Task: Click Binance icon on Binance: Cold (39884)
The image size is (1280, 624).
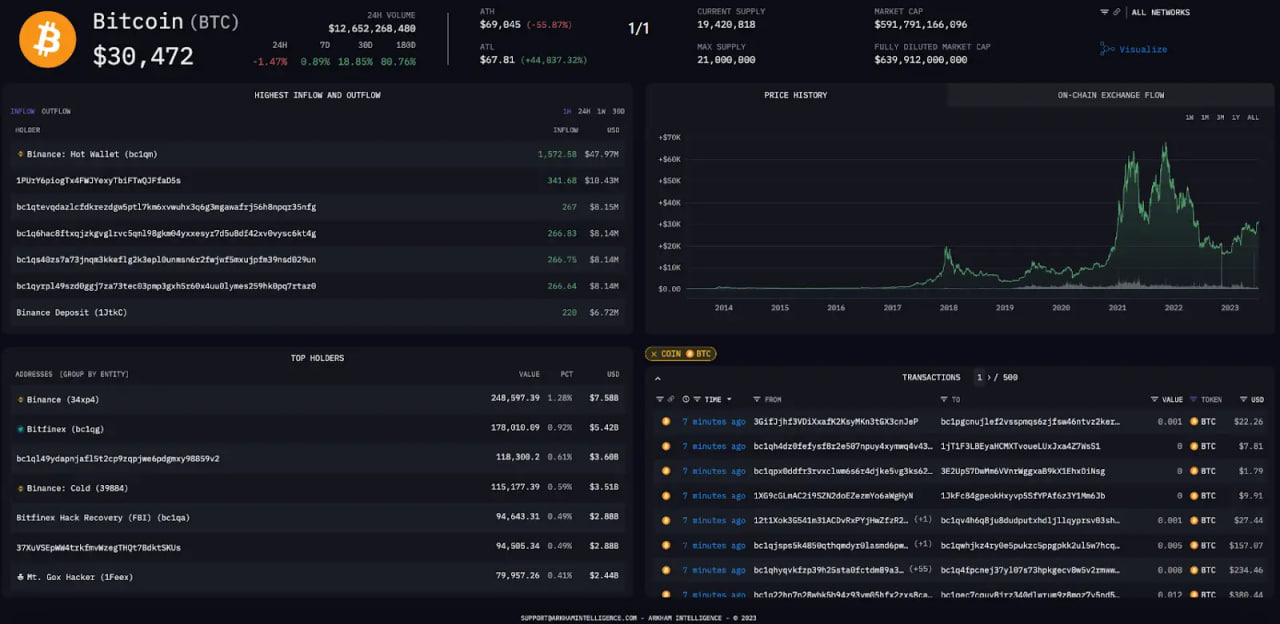Action: [x=20, y=488]
